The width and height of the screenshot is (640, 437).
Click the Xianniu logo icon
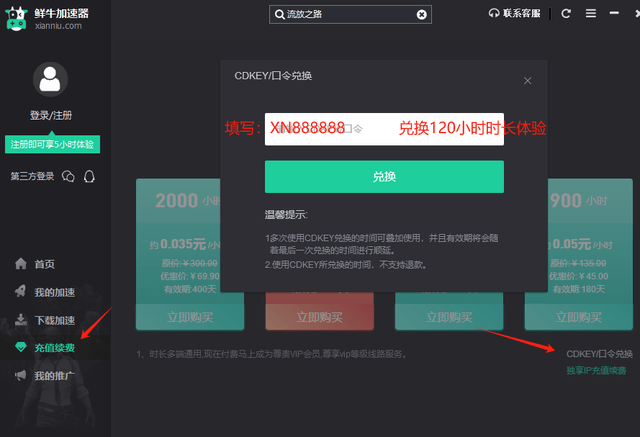17,17
